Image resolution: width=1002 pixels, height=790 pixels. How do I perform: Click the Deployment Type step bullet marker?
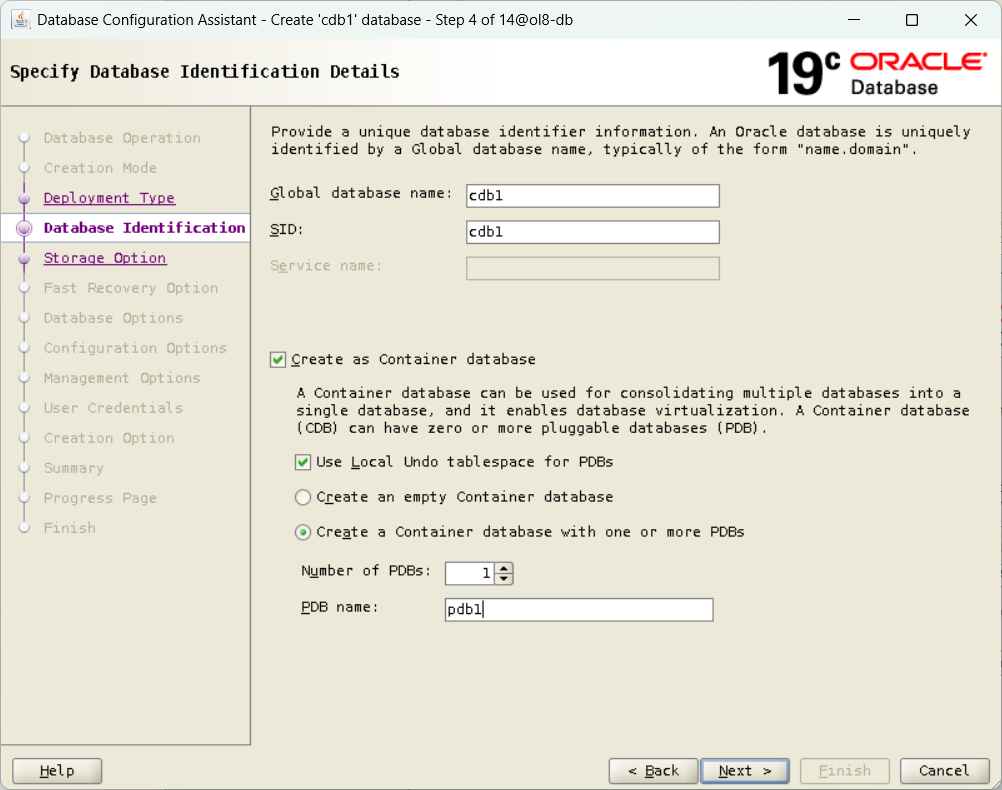click(24, 198)
